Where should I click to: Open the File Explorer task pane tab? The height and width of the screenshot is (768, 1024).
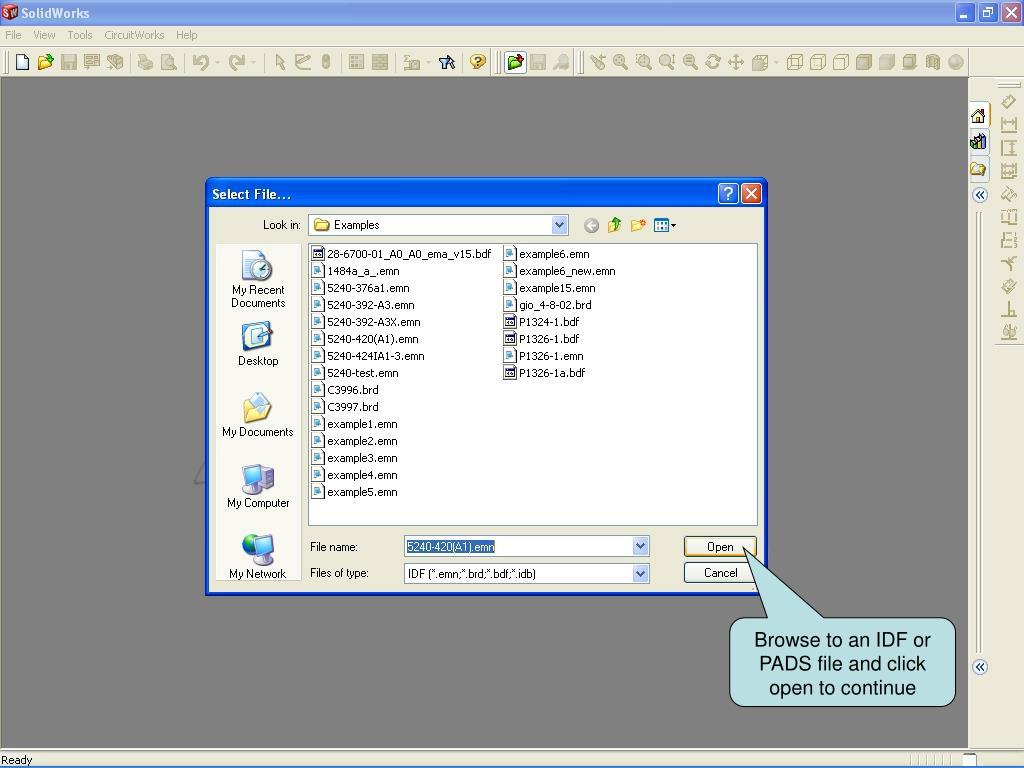click(978, 169)
